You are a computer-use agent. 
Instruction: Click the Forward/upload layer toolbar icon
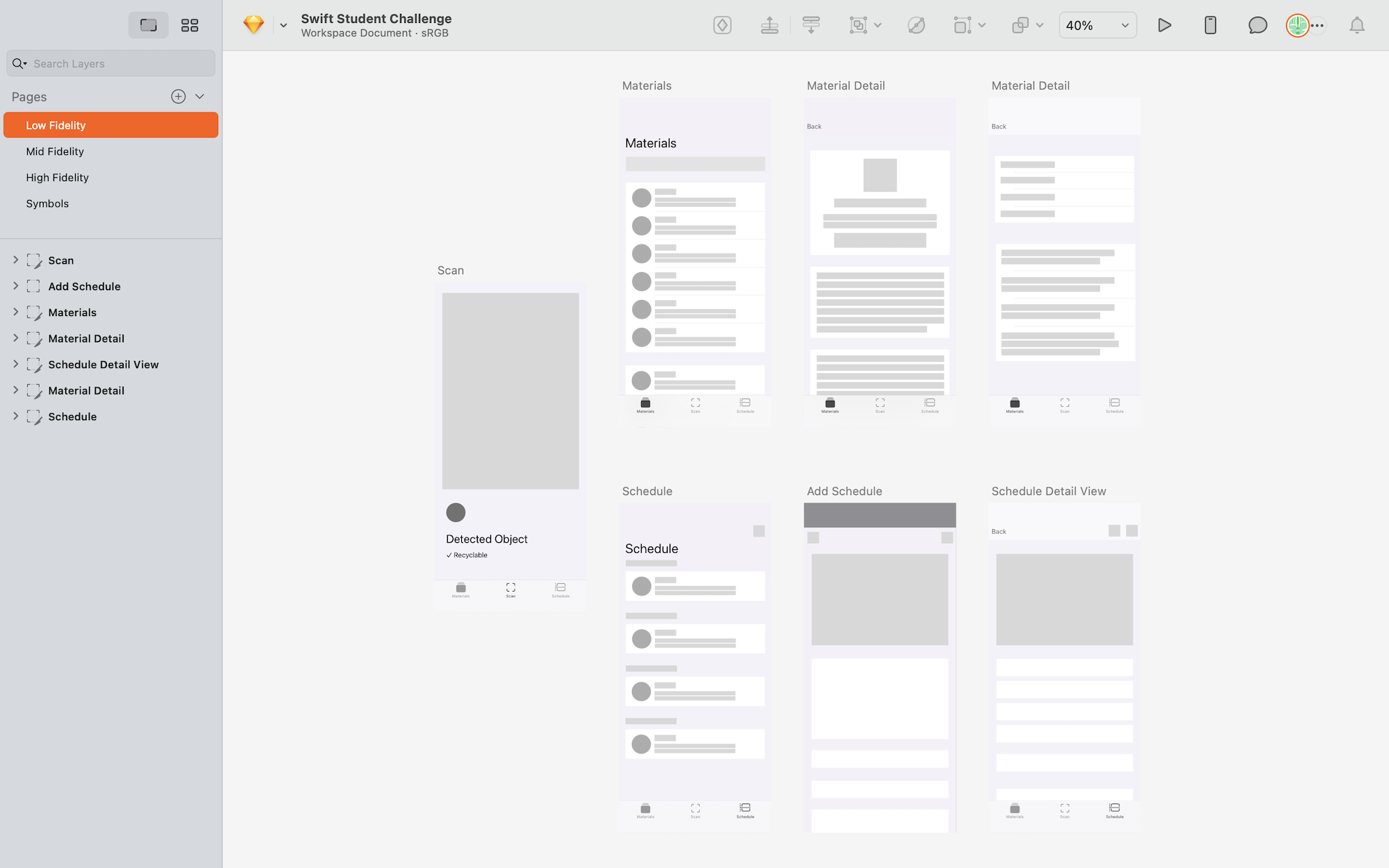[x=769, y=26]
